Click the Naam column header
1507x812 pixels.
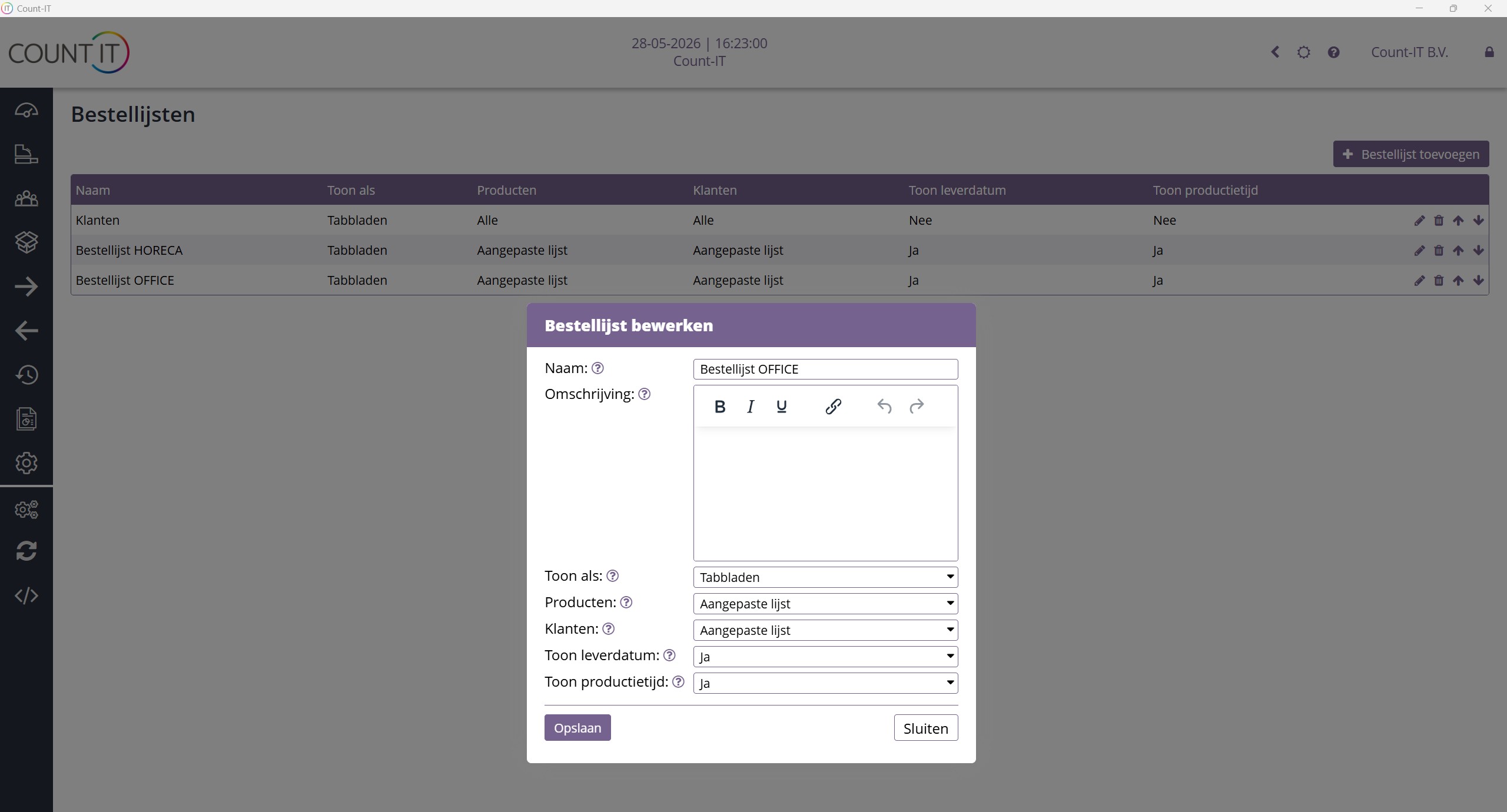[93, 190]
